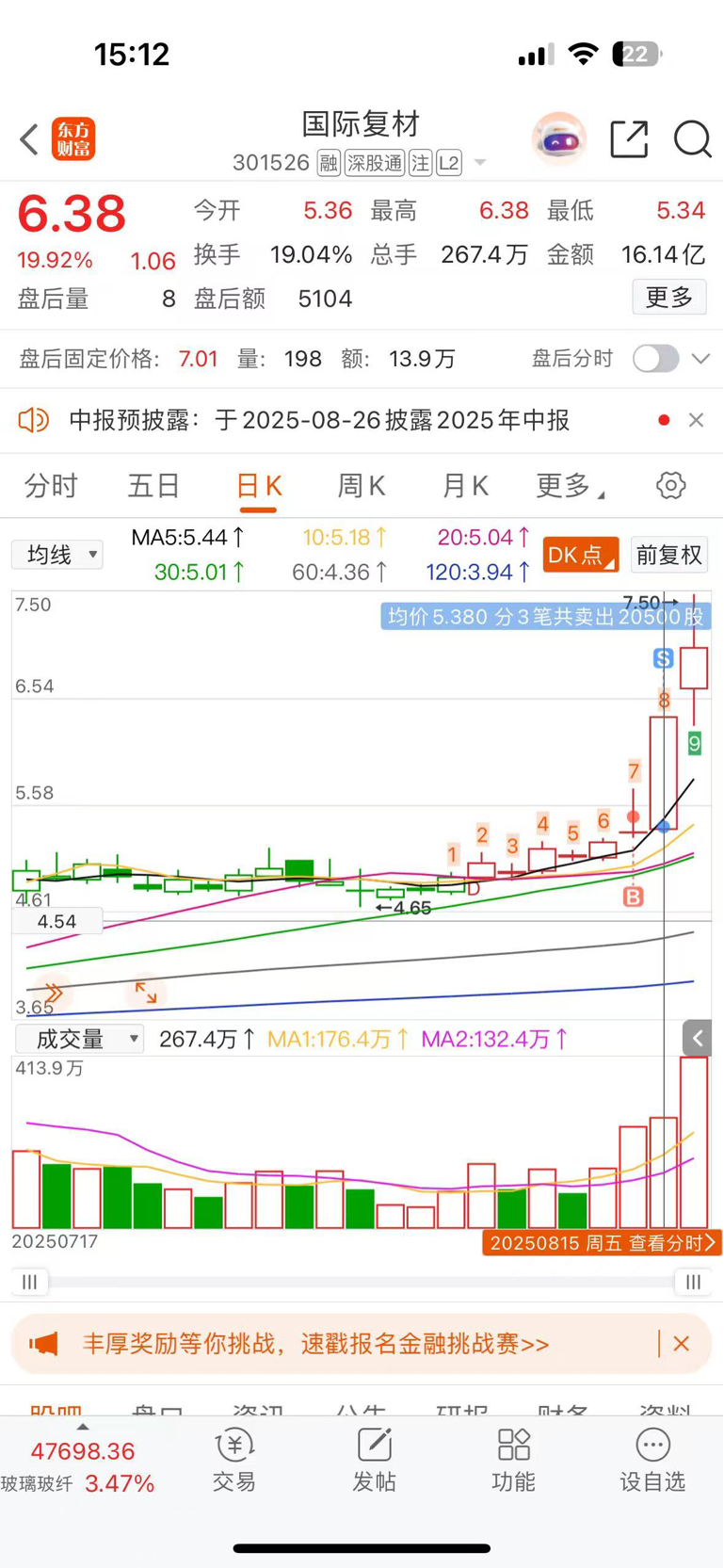Image resolution: width=724 pixels, height=1568 pixels.
Task: Open the 前复权 adjustment selector
Action: [x=669, y=555]
